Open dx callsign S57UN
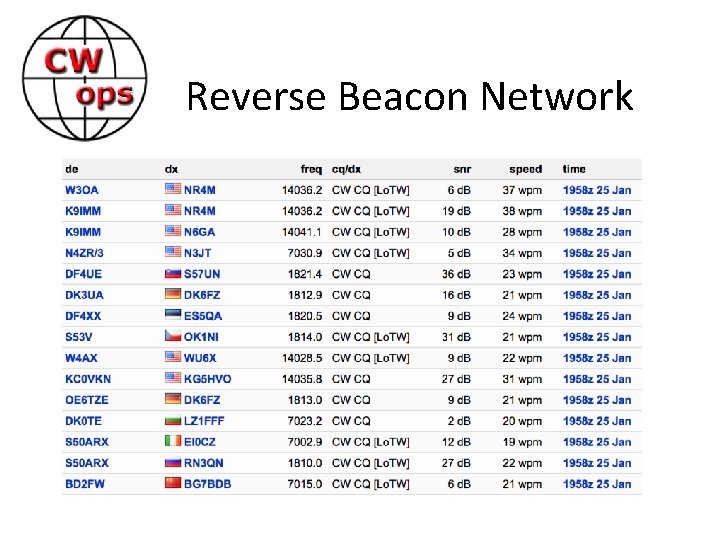This screenshot has height=540, width=720. [x=202, y=274]
